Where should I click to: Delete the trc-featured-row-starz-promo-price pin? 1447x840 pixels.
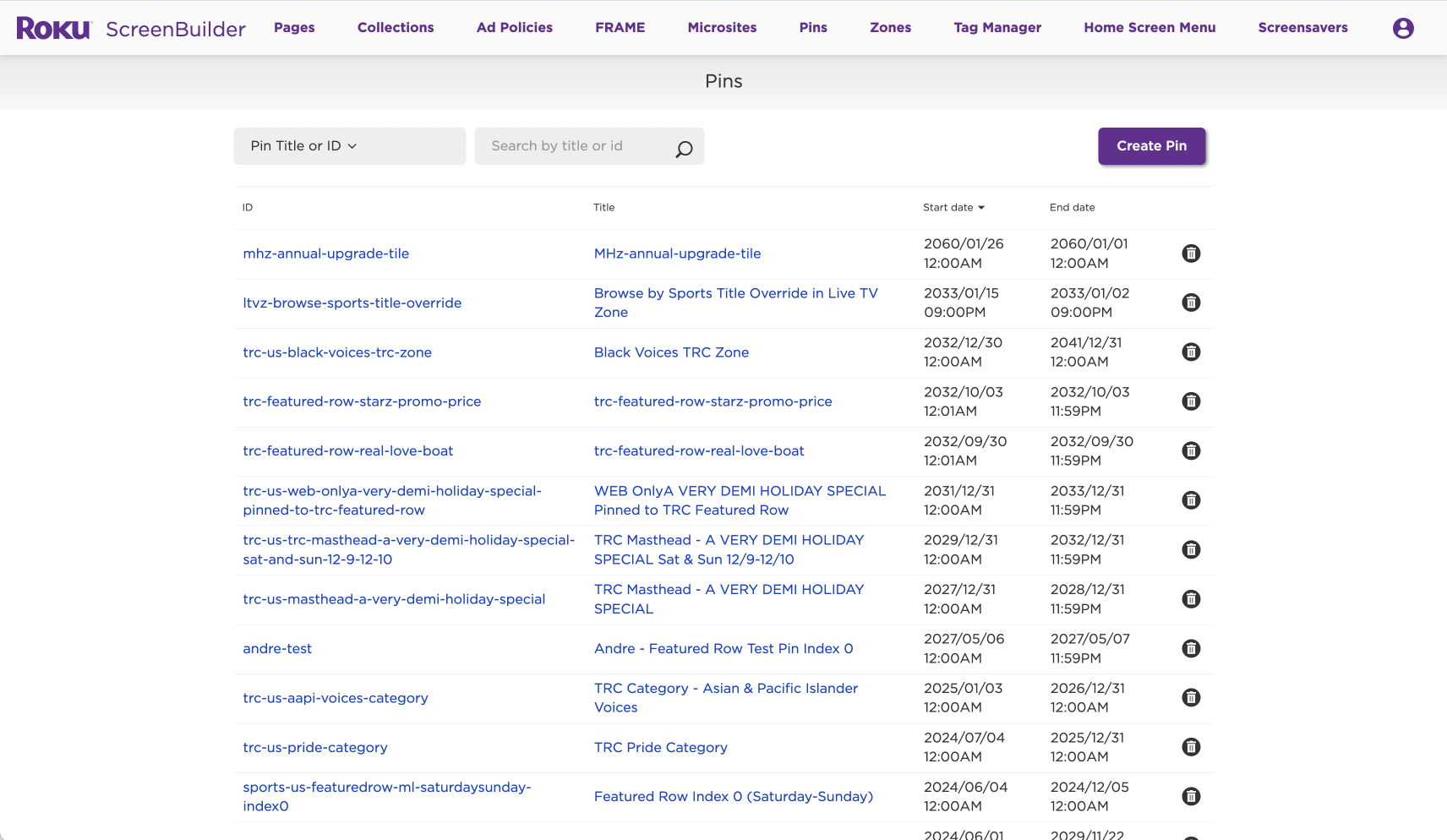pos(1191,401)
